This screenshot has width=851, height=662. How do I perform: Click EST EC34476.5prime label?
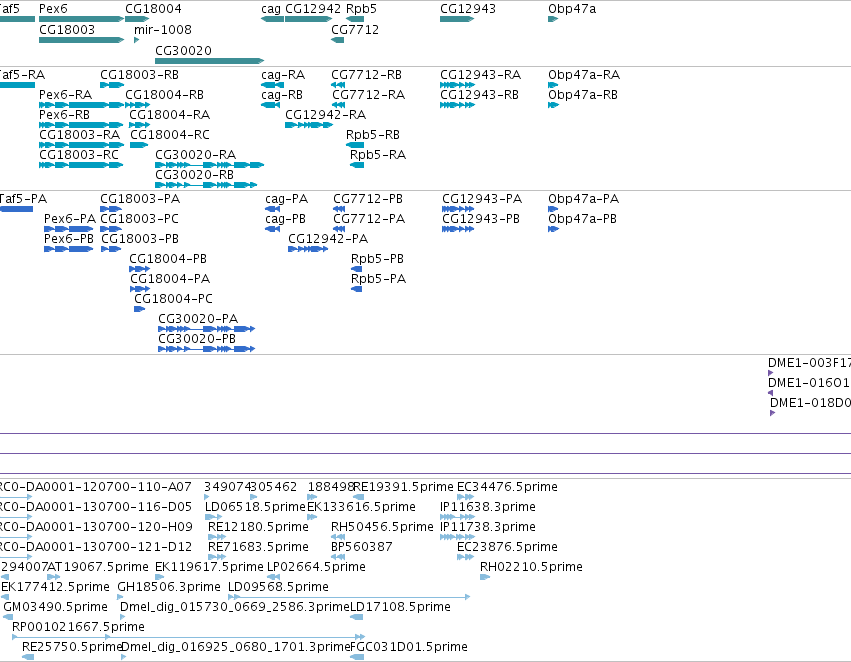[x=507, y=487]
